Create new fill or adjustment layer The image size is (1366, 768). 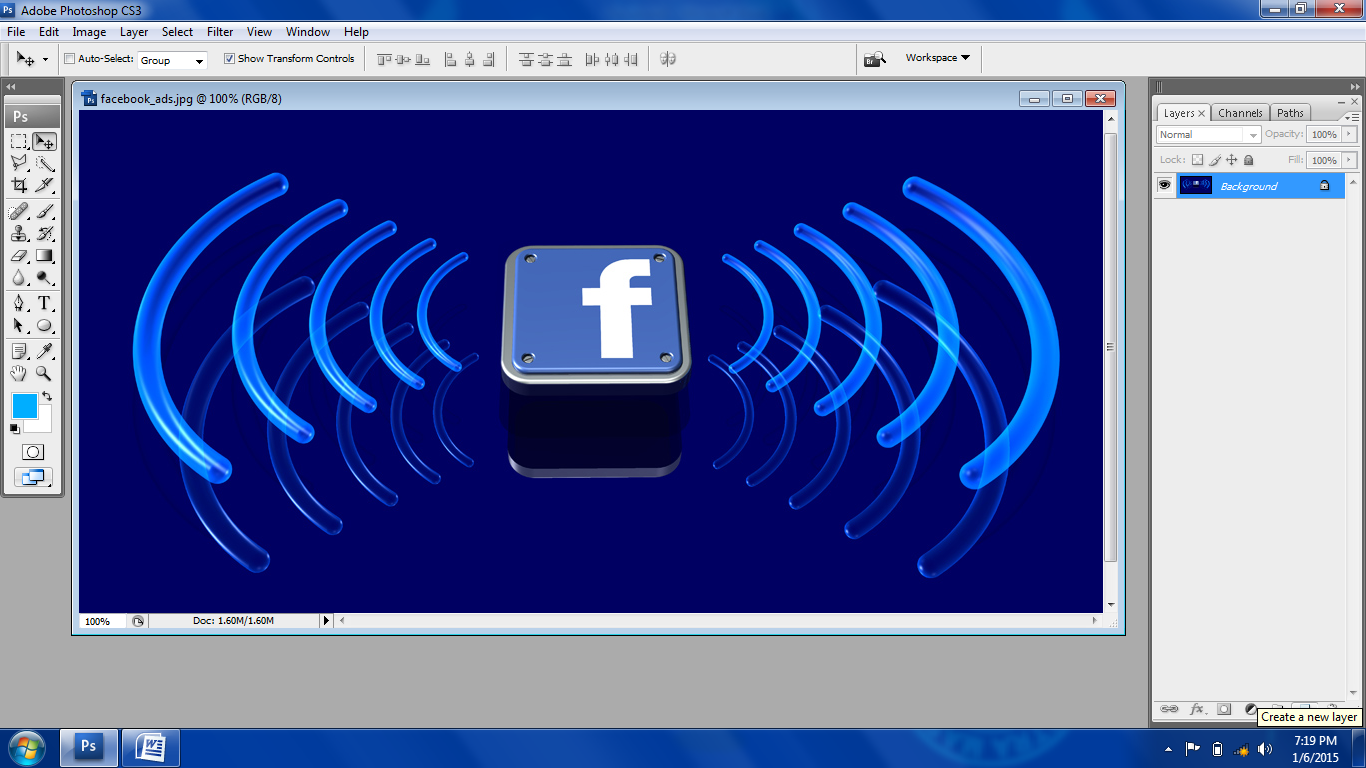coord(1250,709)
